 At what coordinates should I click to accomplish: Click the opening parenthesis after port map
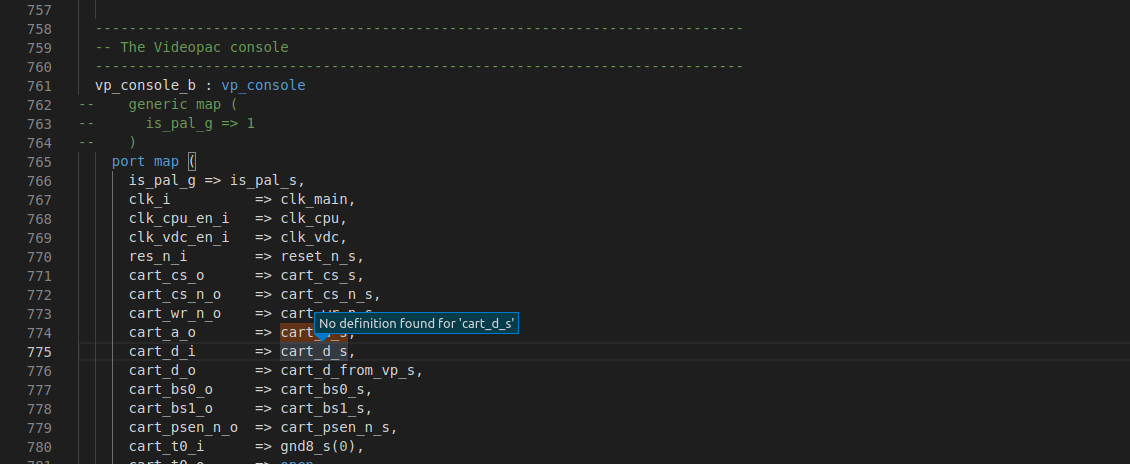click(x=192, y=162)
